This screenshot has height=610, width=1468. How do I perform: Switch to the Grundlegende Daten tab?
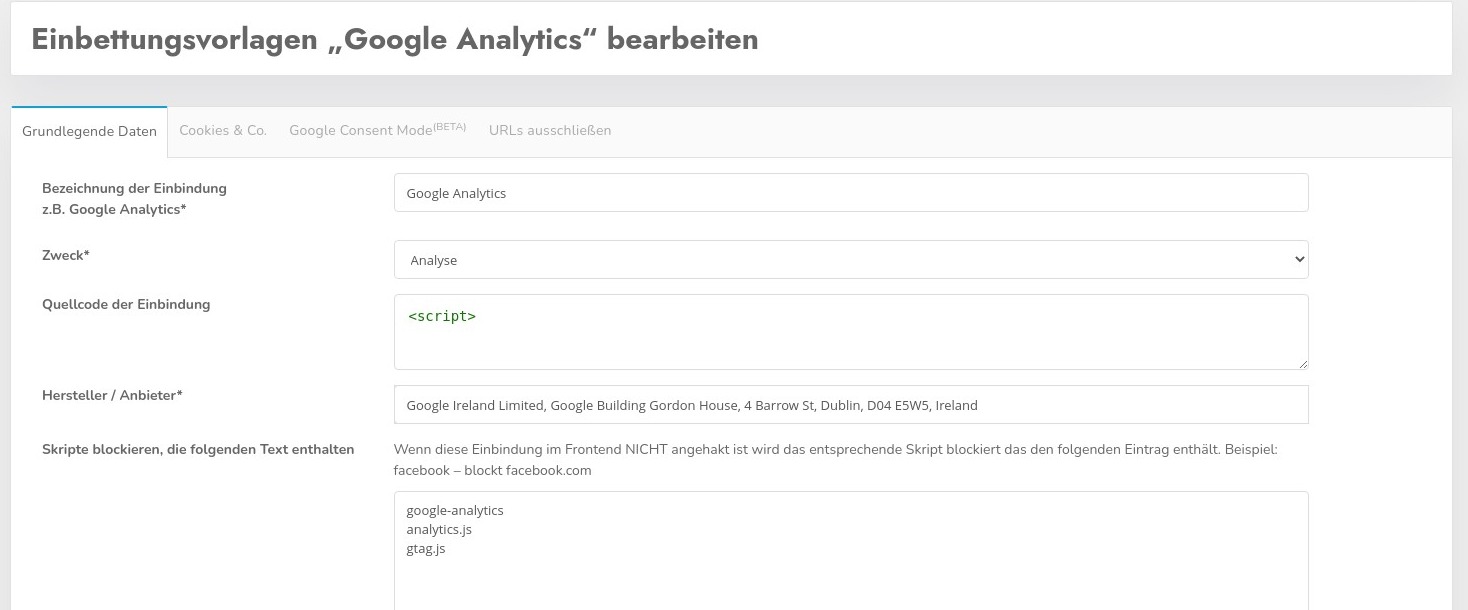(89, 132)
